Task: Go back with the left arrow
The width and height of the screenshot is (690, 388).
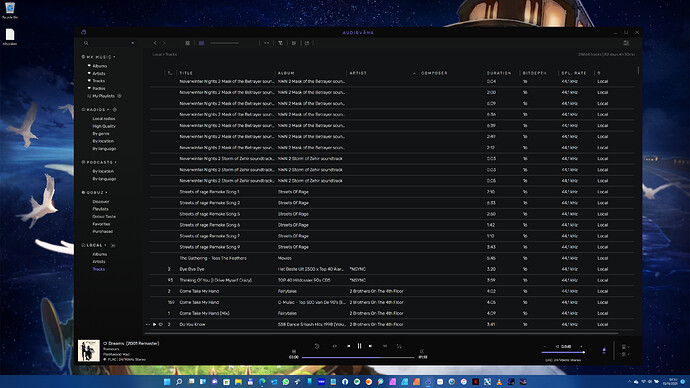Action: (x=155, y=43)
